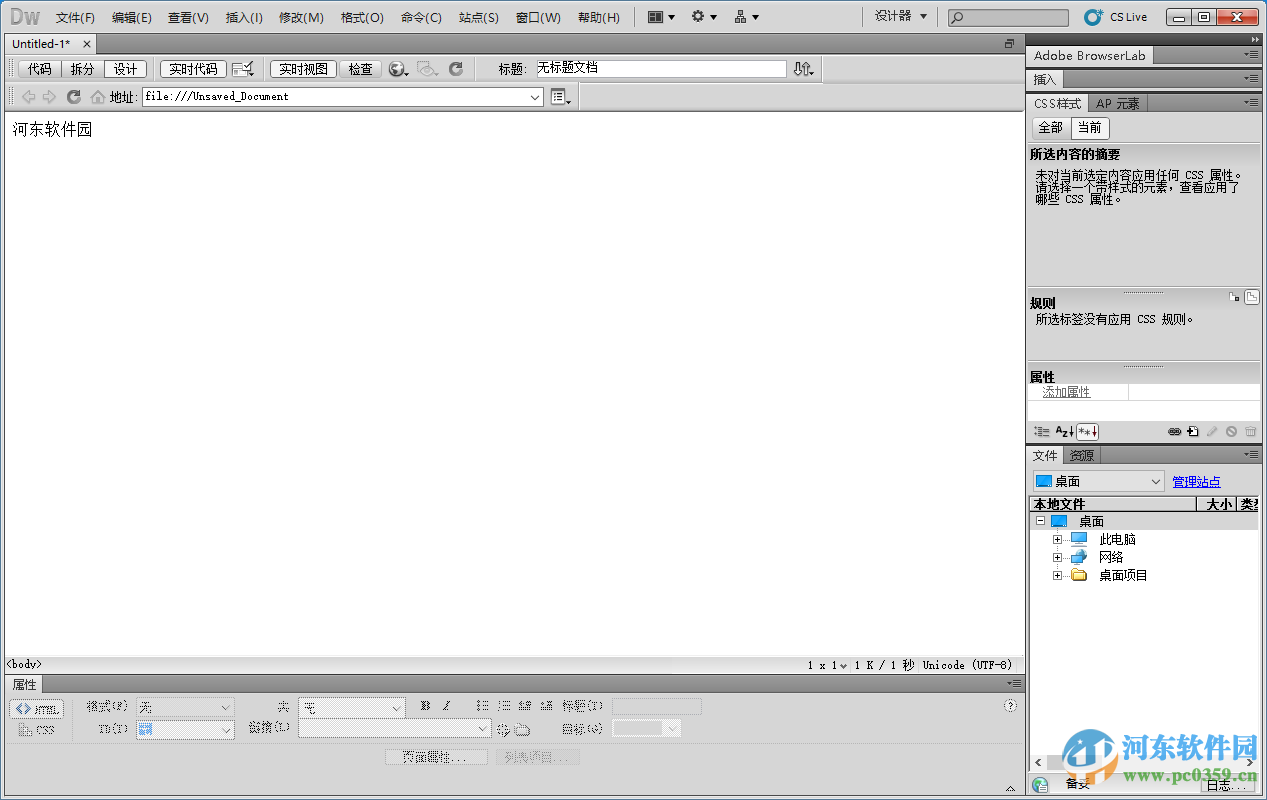Screen dimensions: 1267x800
Task: Click the 管理站点 link
Action: 1196,481
